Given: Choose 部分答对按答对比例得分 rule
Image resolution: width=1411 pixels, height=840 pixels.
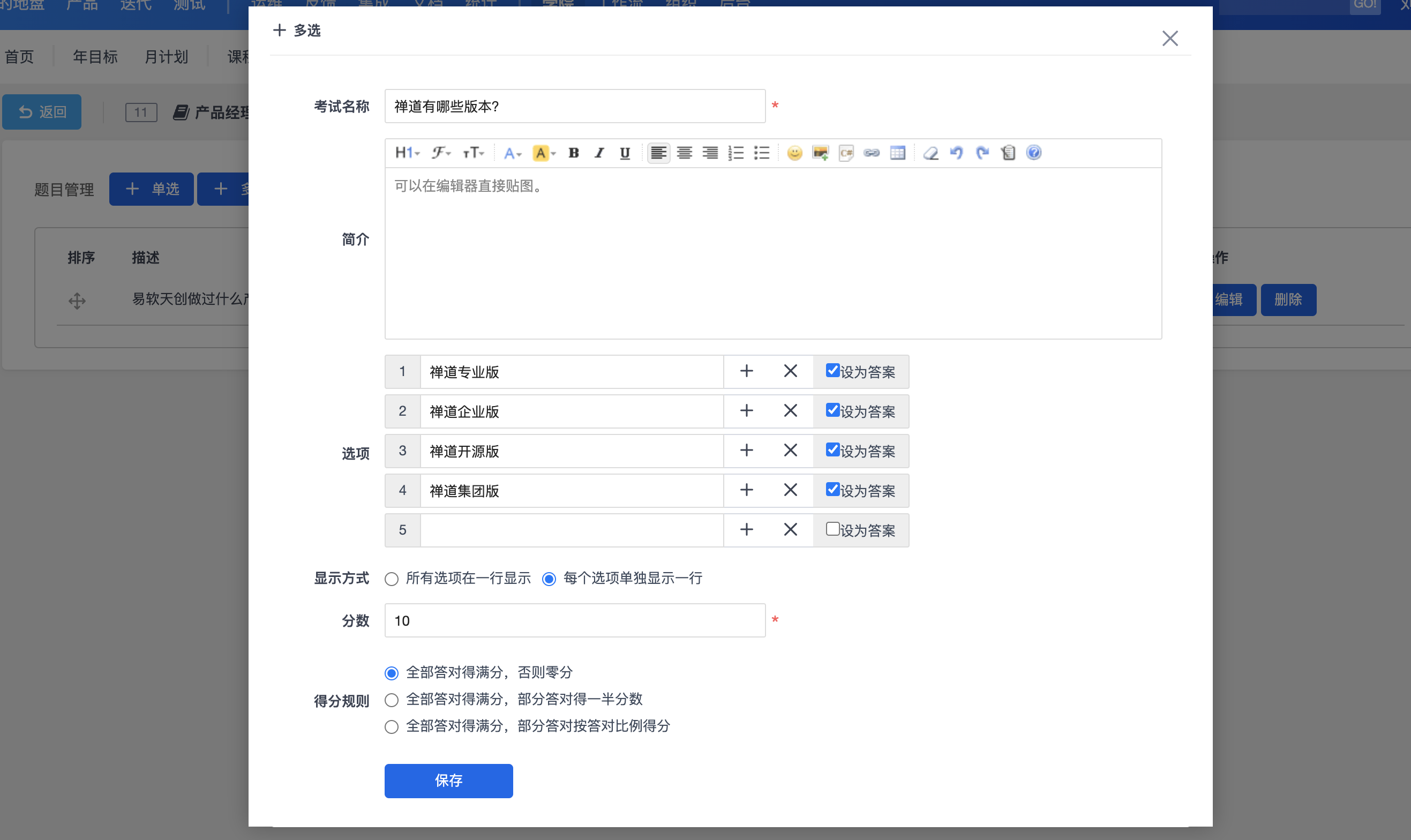Looking at the screenshot, I should [x=391, y=727].
